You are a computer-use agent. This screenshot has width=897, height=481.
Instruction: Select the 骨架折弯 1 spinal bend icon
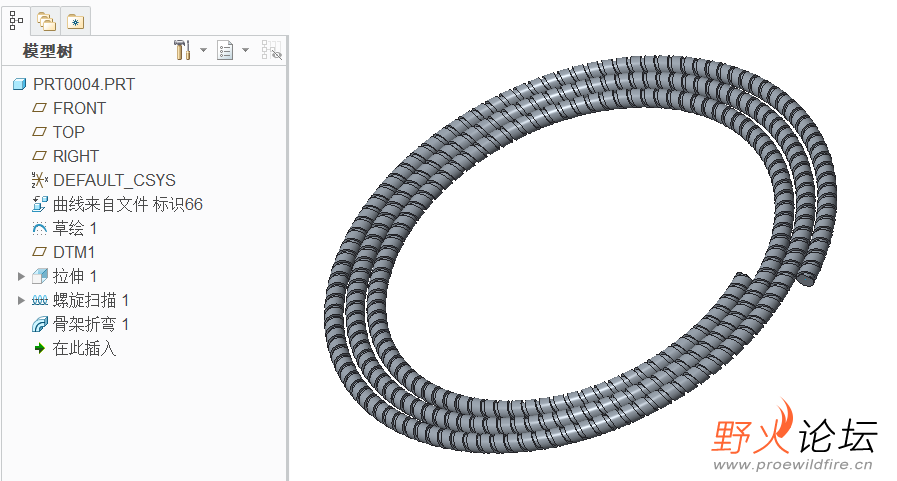click(x=39, y=324)
